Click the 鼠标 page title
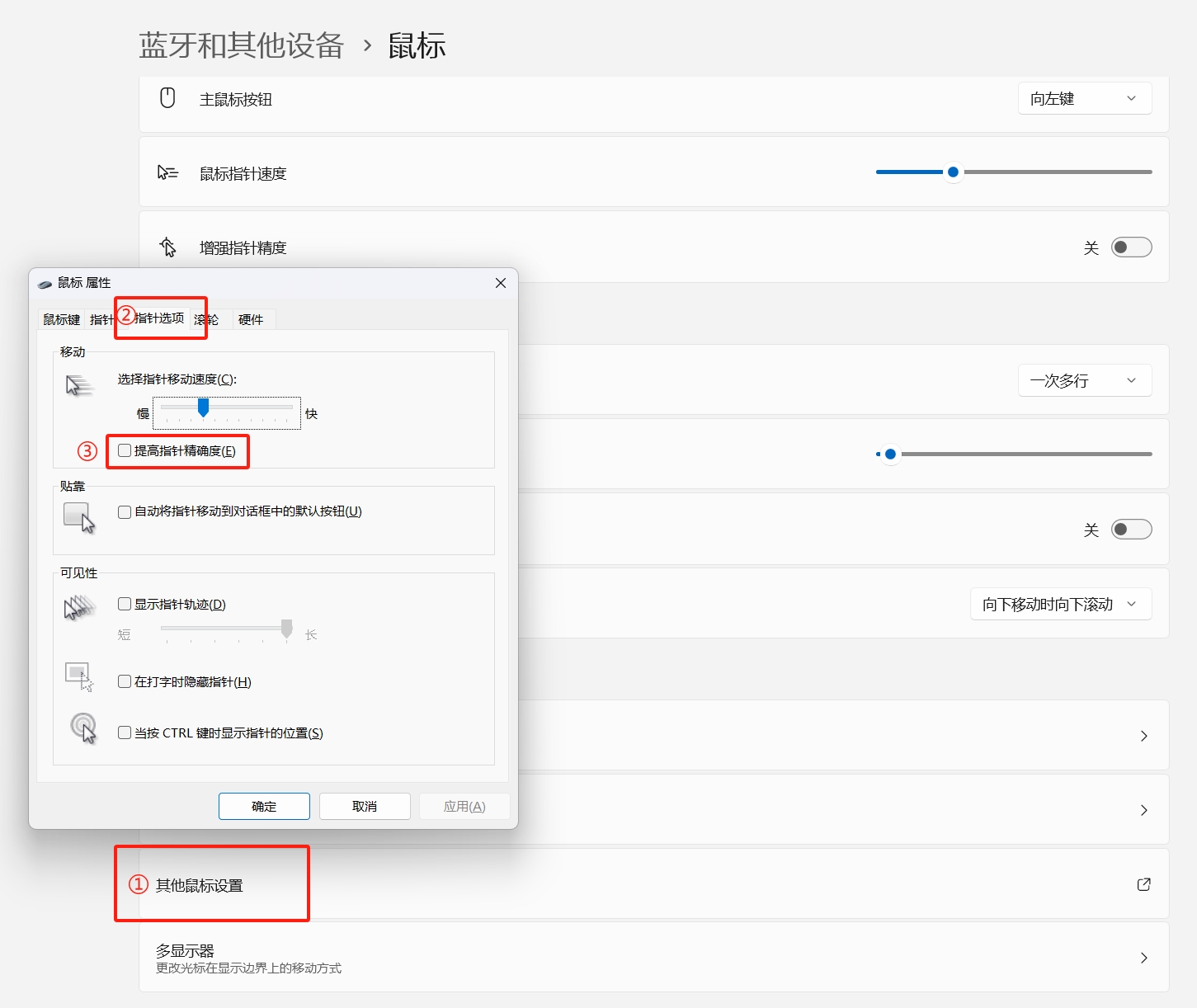1197x1008 pixels. tap(417, 45)
